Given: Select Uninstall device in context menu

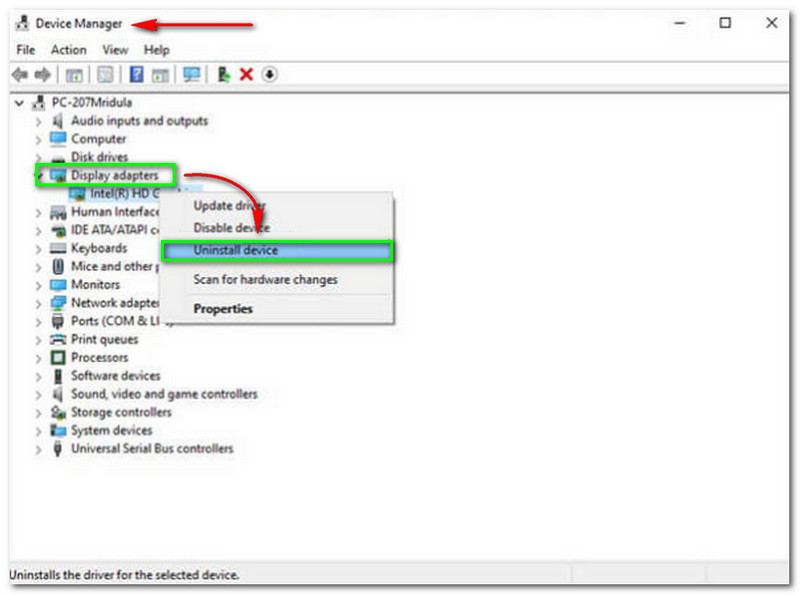Looking at the screenshot, I should [x=278, y=251].
